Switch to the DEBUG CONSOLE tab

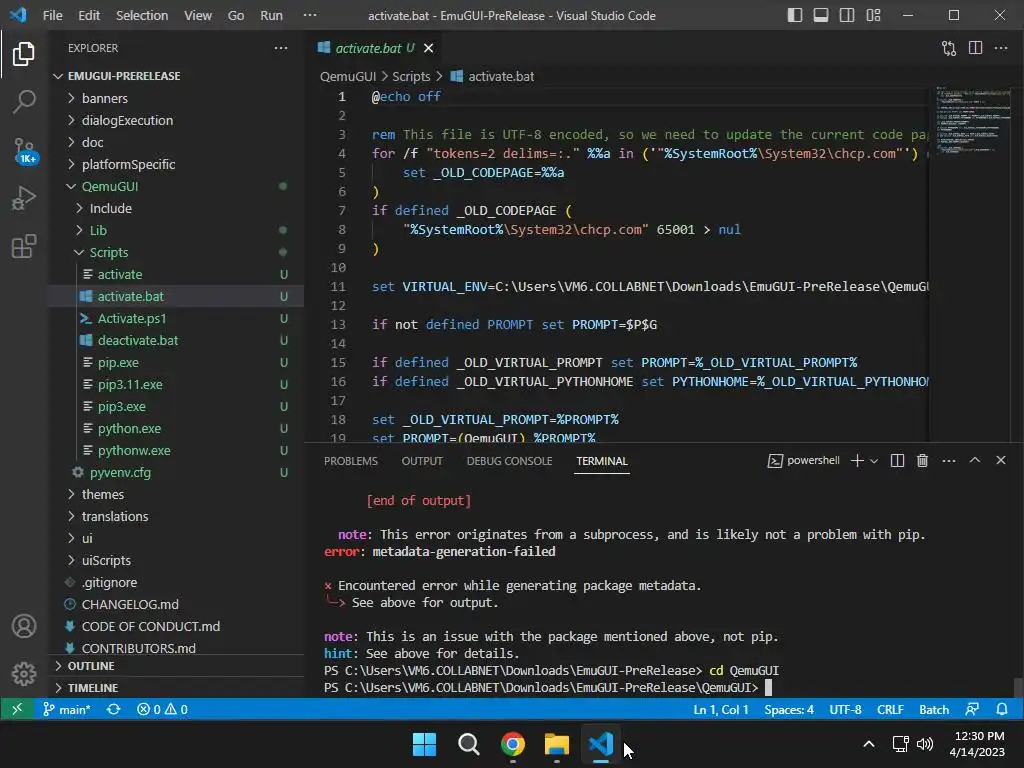point(509,461)
